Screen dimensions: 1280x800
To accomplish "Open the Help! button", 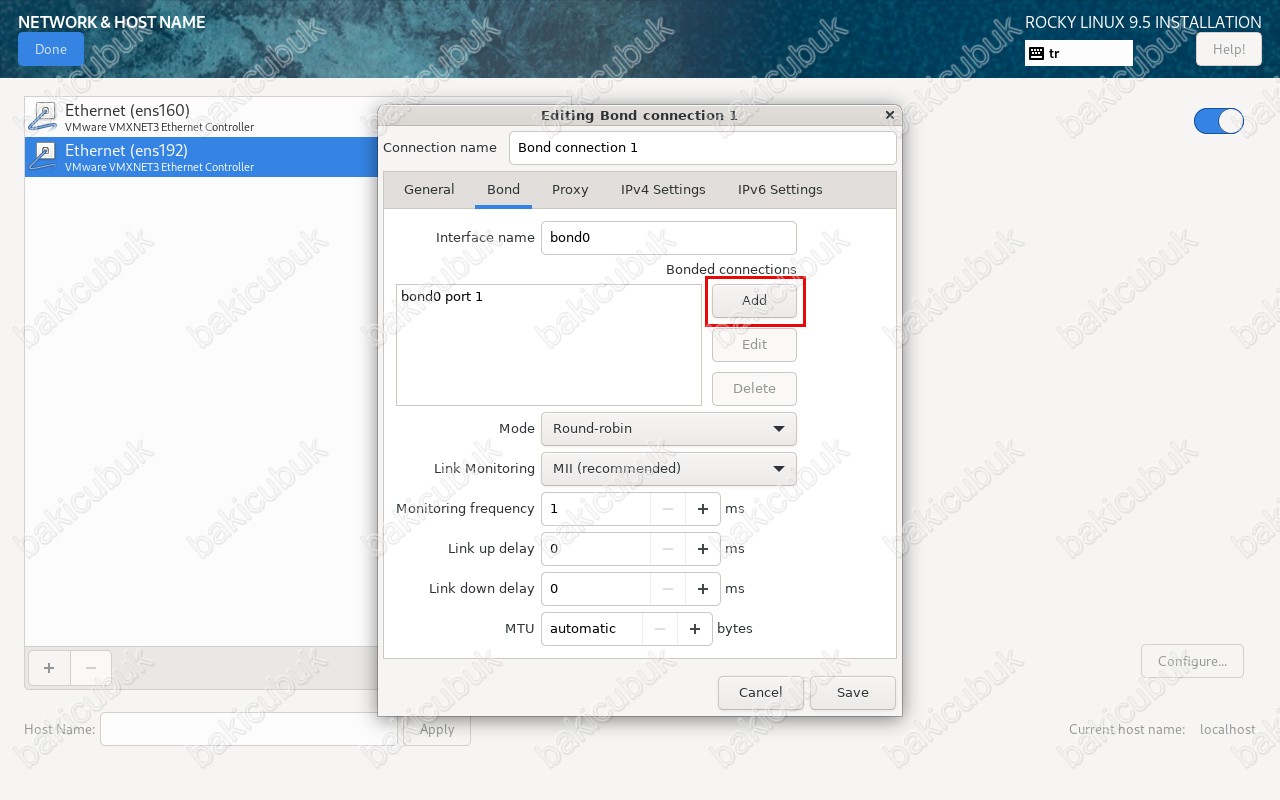I will (1229, 49).
